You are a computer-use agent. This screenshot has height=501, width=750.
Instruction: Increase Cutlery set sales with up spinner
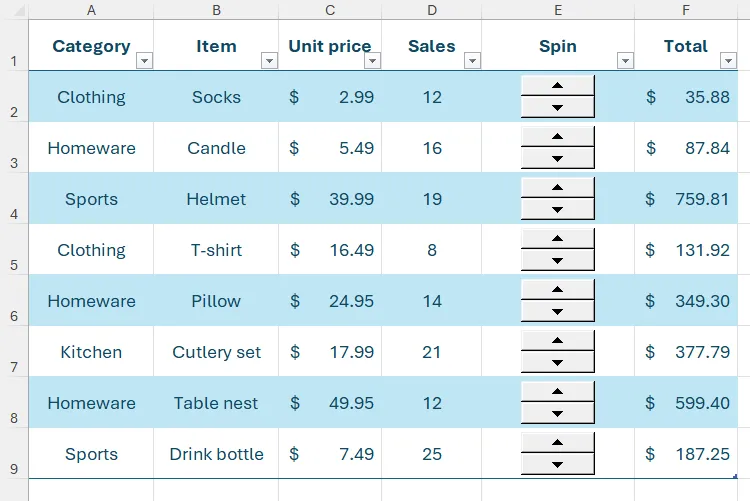click(557, 341)
